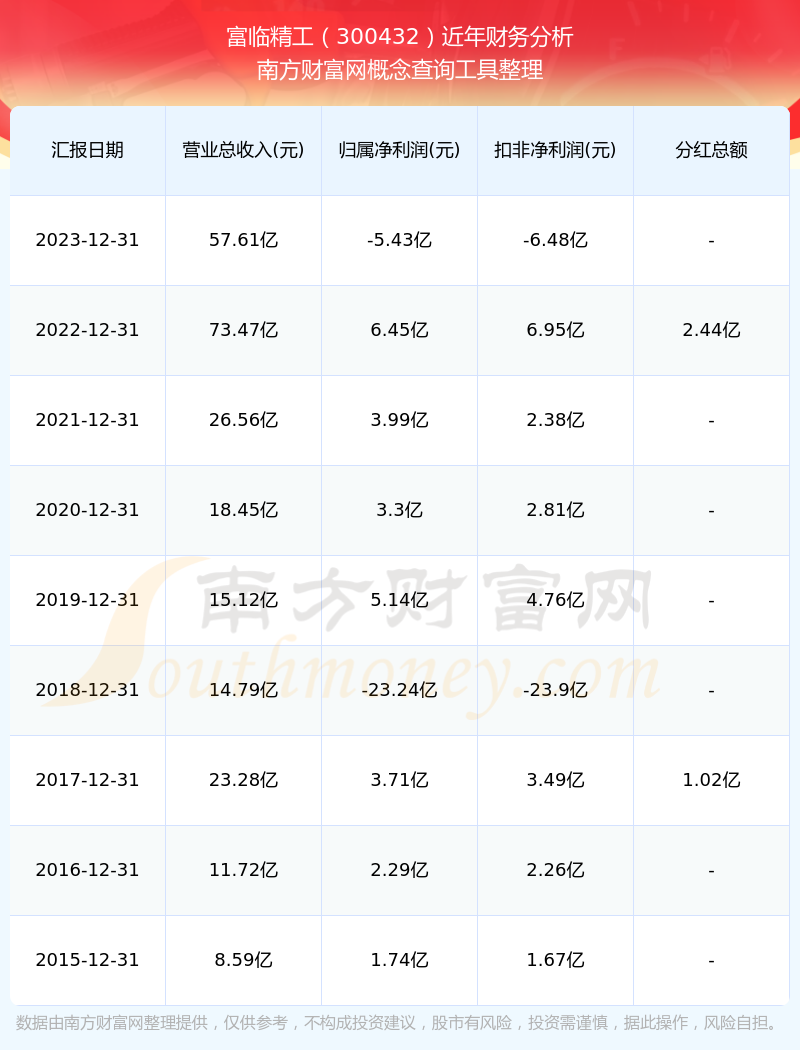Select the 26.56亿 revenue cell
Image resolution: width=800 pixels, height=1050 pixels.
pos(244,421)
